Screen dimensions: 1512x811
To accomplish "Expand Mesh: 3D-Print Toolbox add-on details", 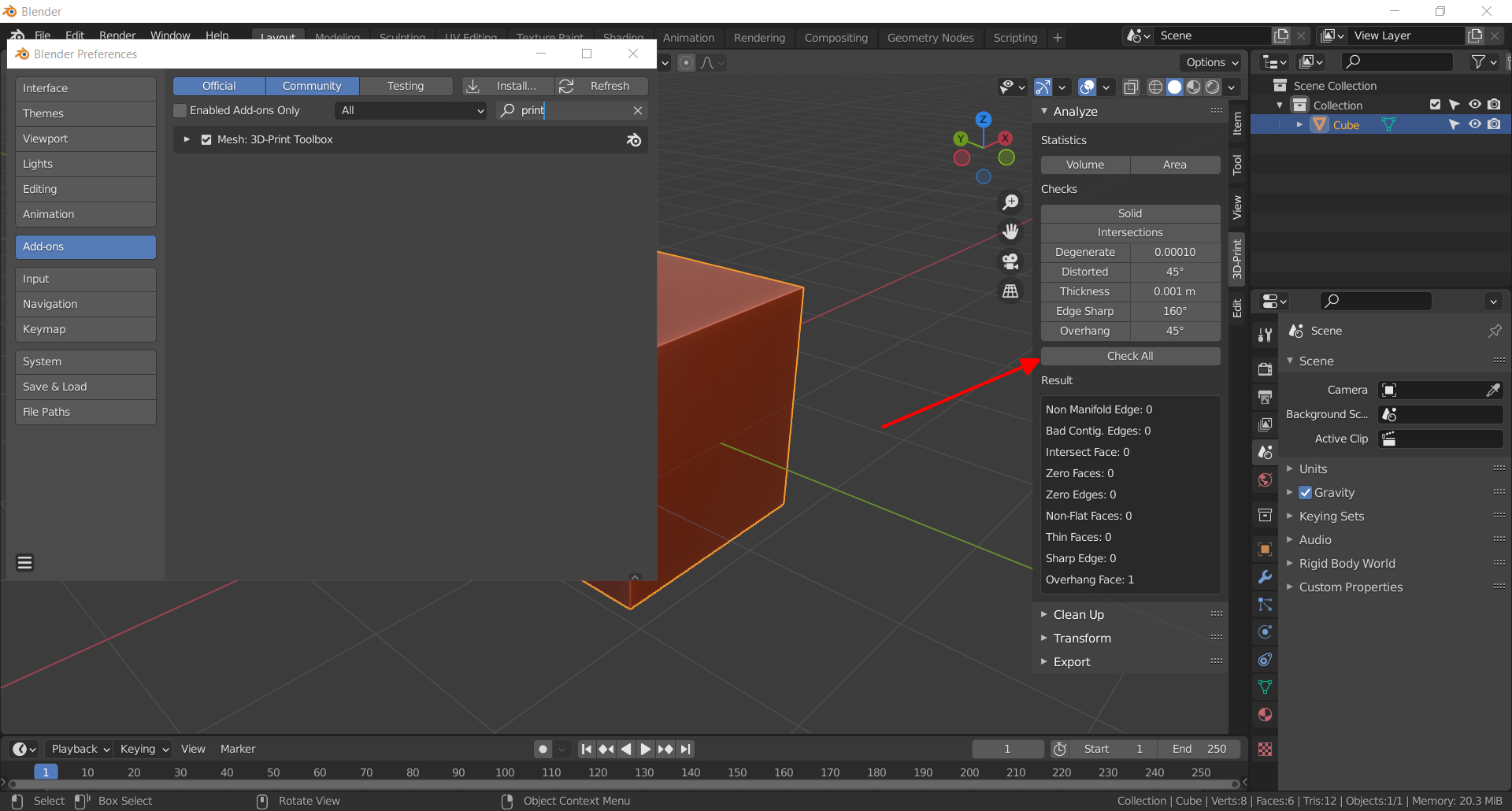I will (x=187, y=139).
